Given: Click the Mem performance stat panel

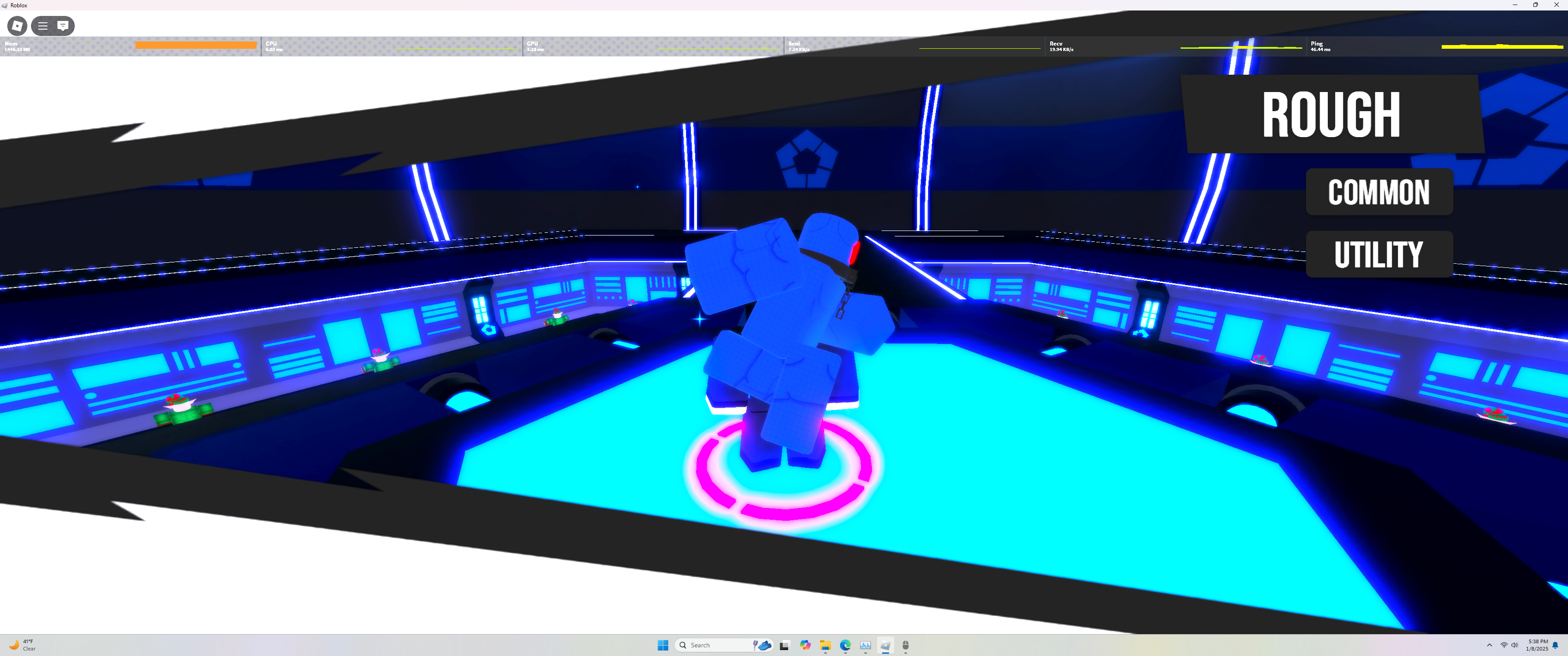Looking at the screenshot, I should [x=130, y=46].
